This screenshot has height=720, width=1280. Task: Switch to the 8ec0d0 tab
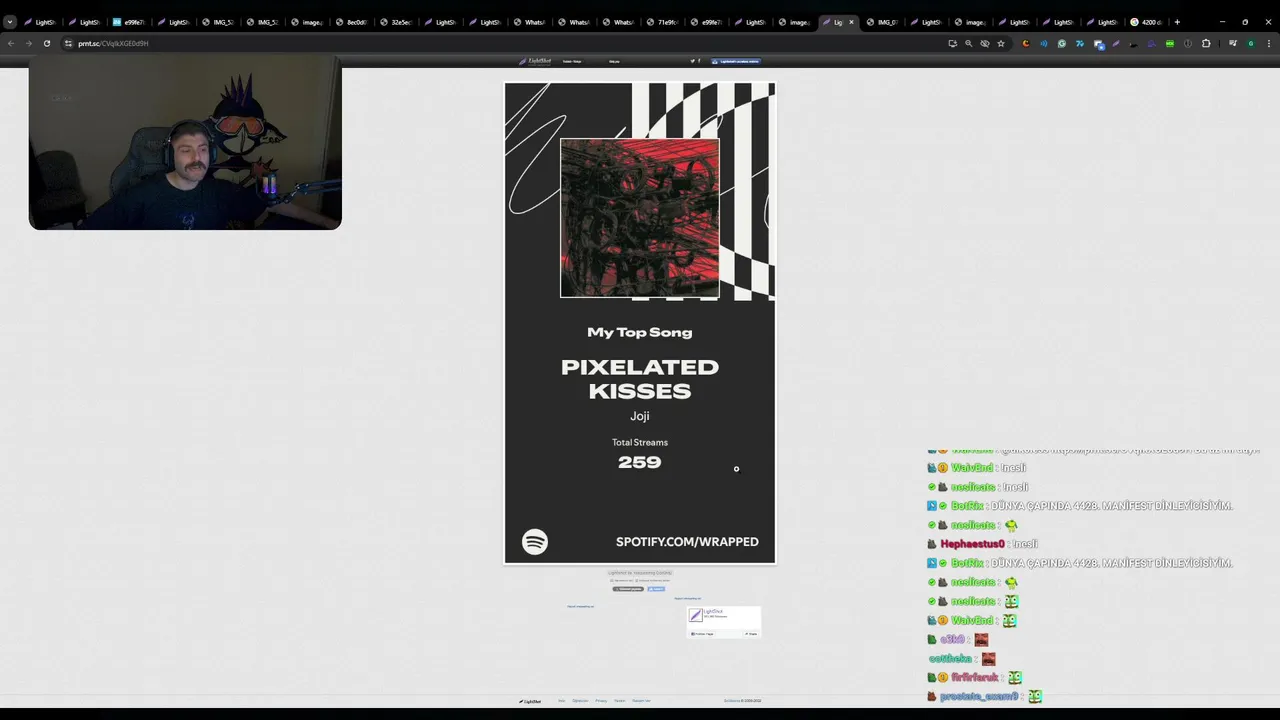coord(350,22)
